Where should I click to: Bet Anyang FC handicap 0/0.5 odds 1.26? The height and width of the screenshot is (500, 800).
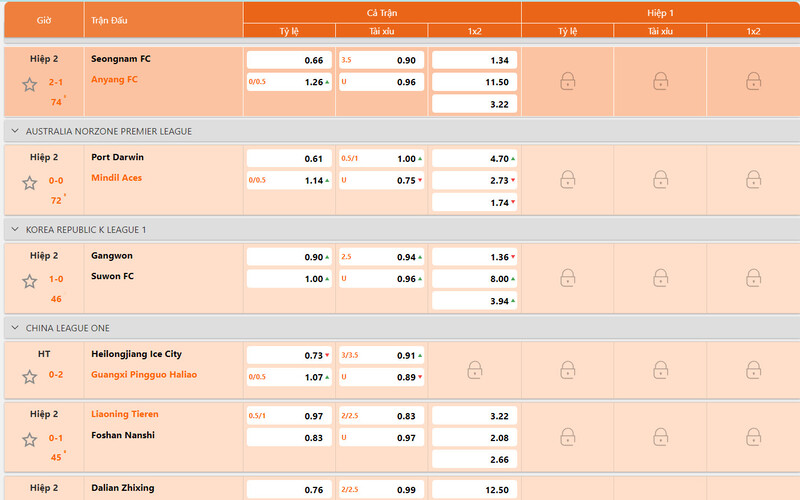click(x=289, y=82)
